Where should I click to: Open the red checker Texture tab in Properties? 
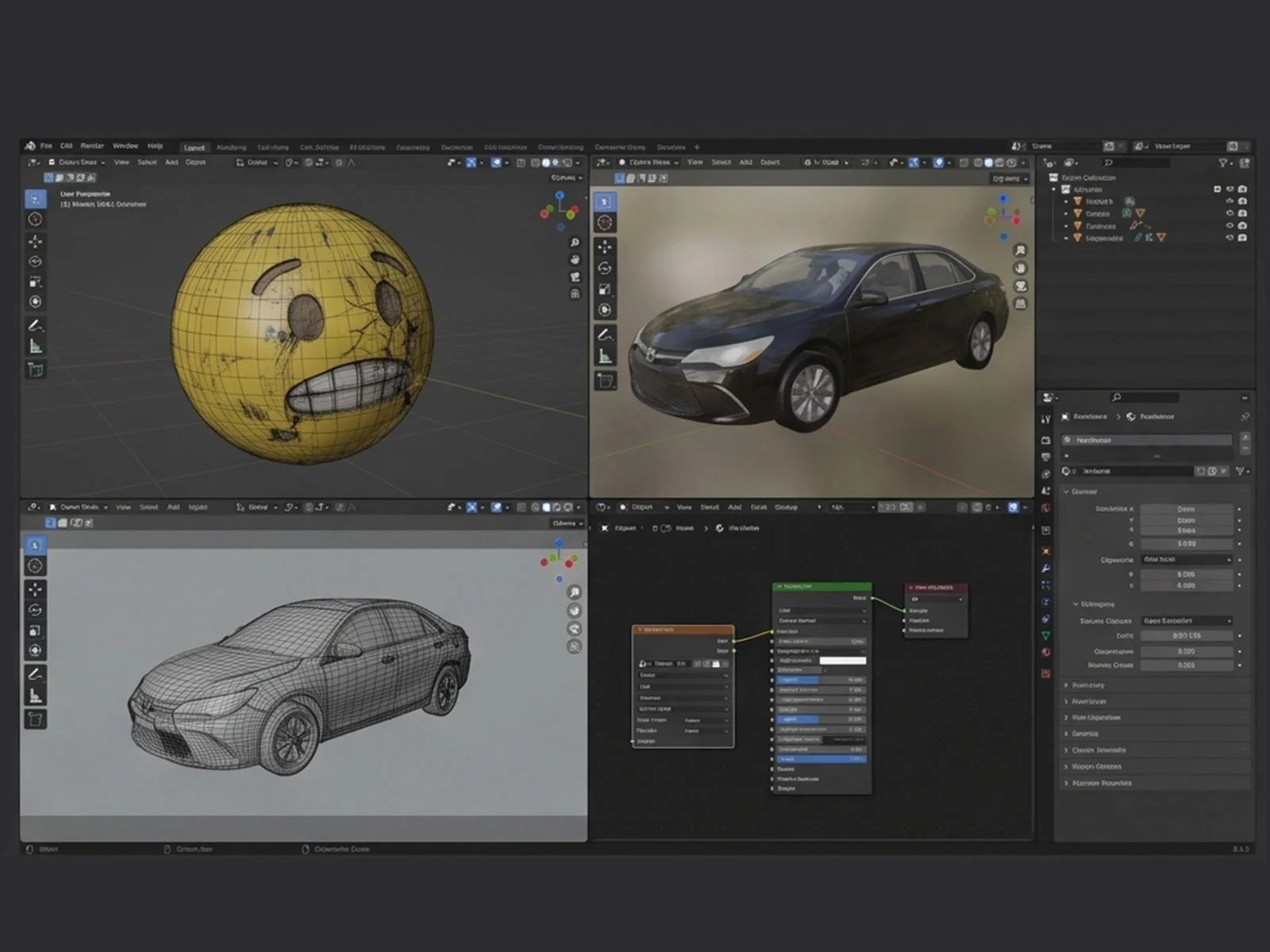click(1046, 673)
